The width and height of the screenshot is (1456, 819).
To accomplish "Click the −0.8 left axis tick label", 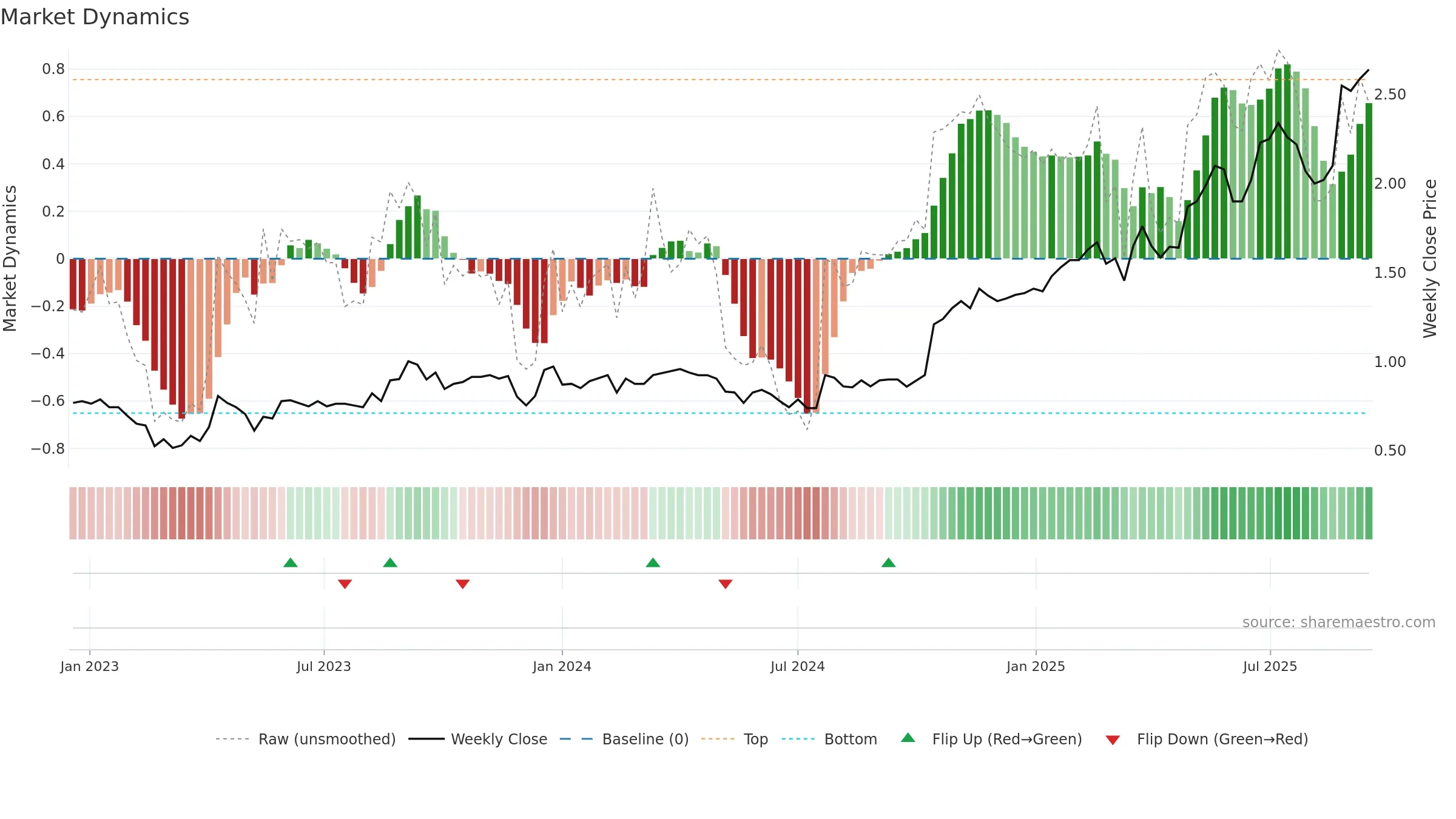I will coord(48,449).
